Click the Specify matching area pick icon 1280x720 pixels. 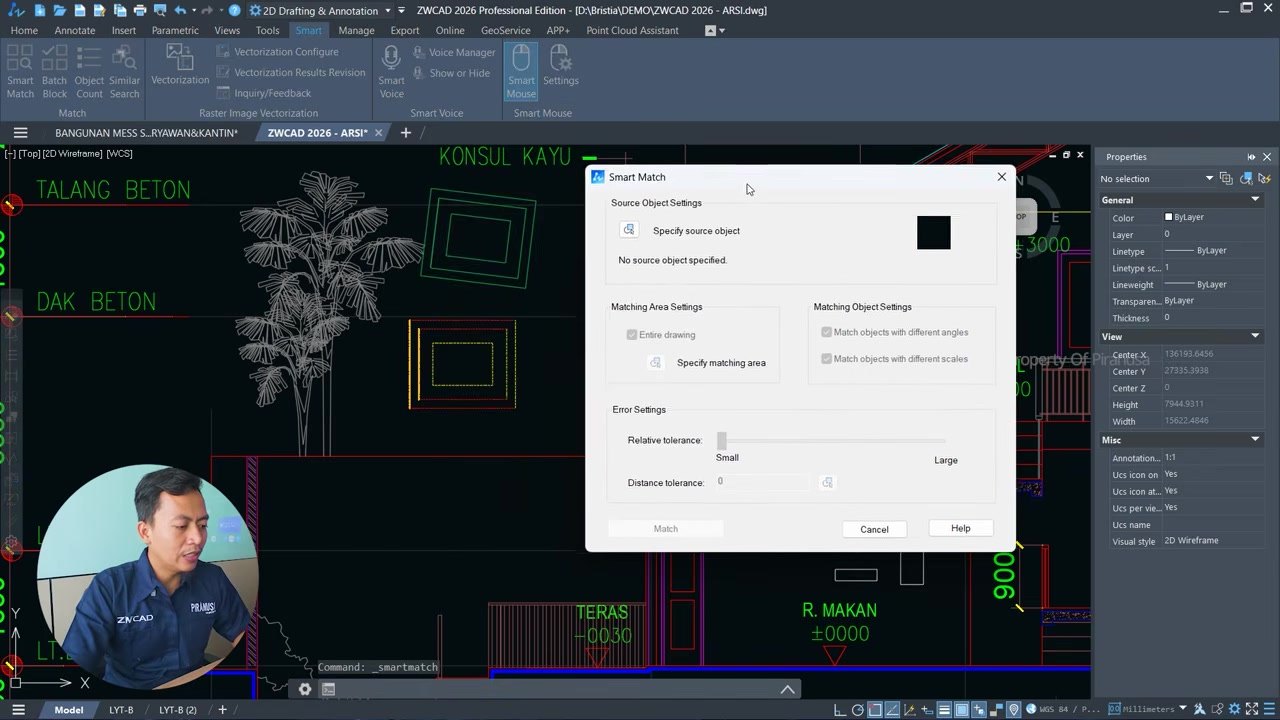click(x=655, y=362)
